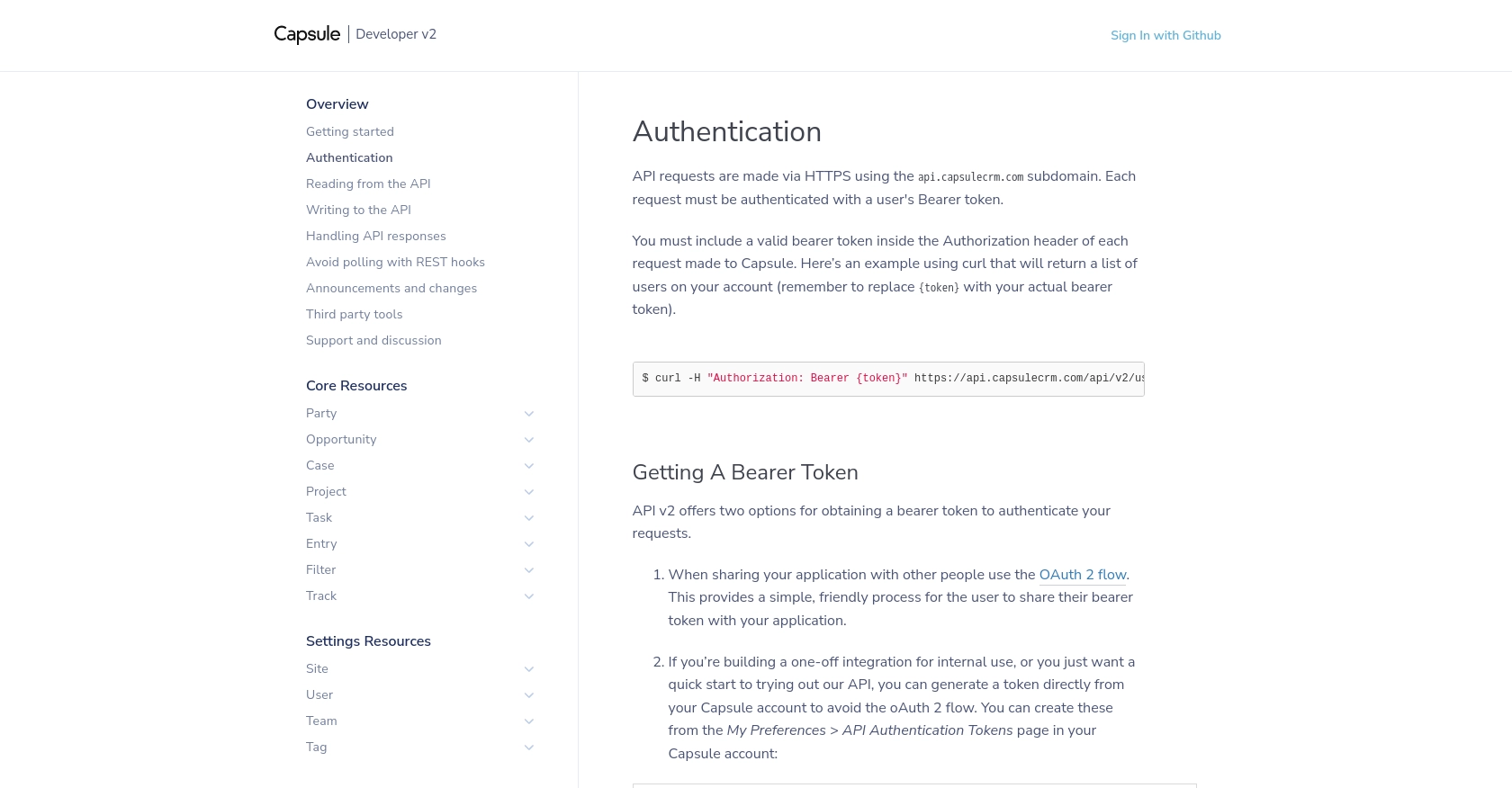Expand the Project chevron
Viewport: 1512px width, 788px height.
[529, 492]
